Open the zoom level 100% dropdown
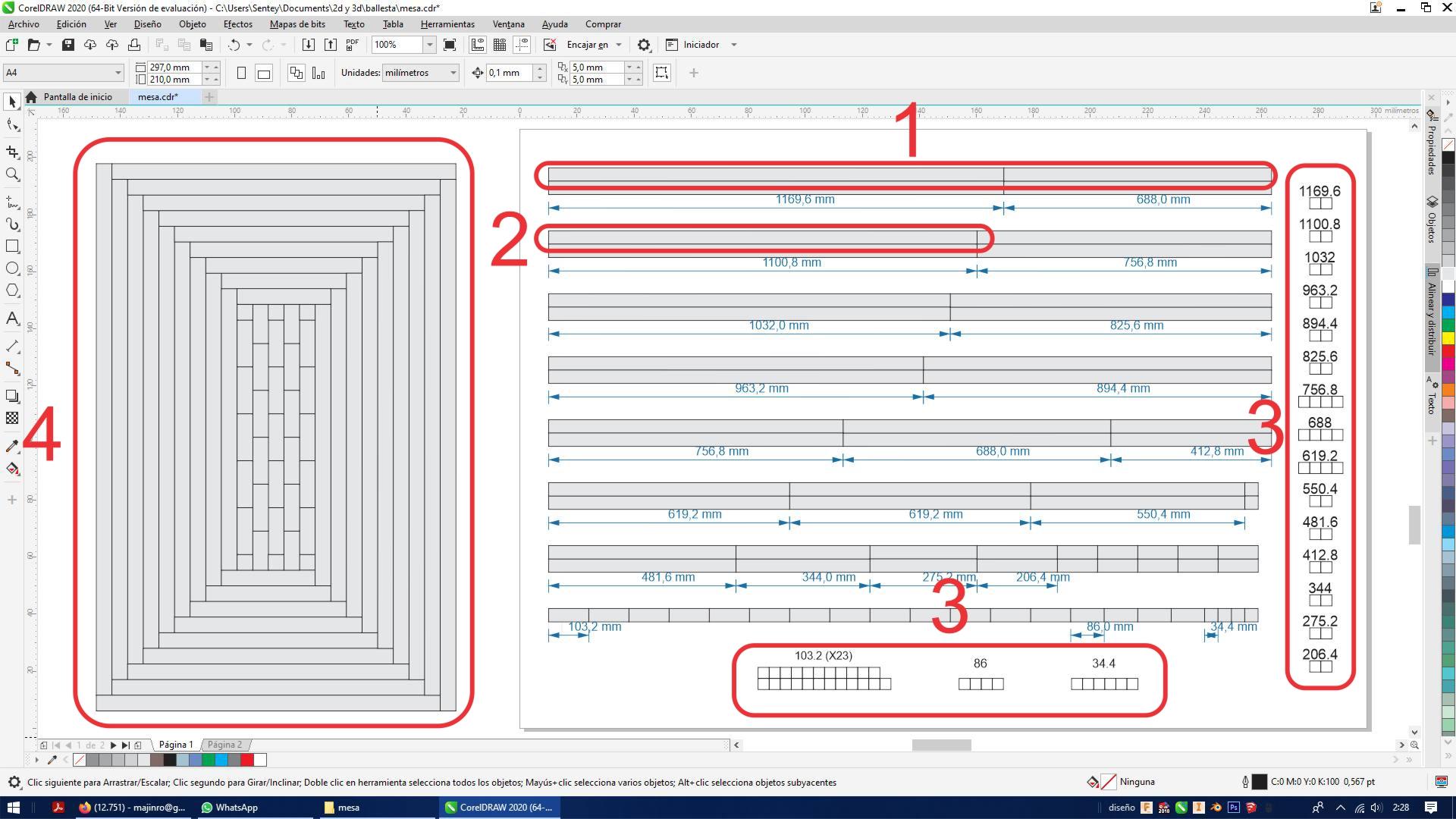The width and height of the screenshot is (1456, 819). pos(429,45)
